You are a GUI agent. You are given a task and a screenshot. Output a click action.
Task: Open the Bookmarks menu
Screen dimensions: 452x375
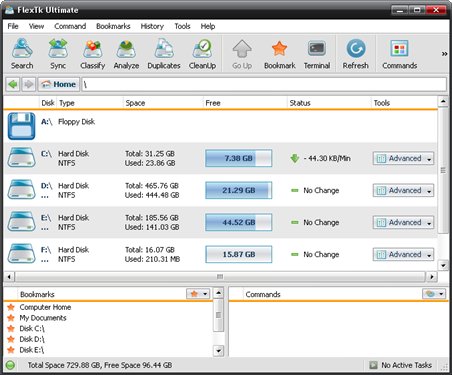pos(113,26)
